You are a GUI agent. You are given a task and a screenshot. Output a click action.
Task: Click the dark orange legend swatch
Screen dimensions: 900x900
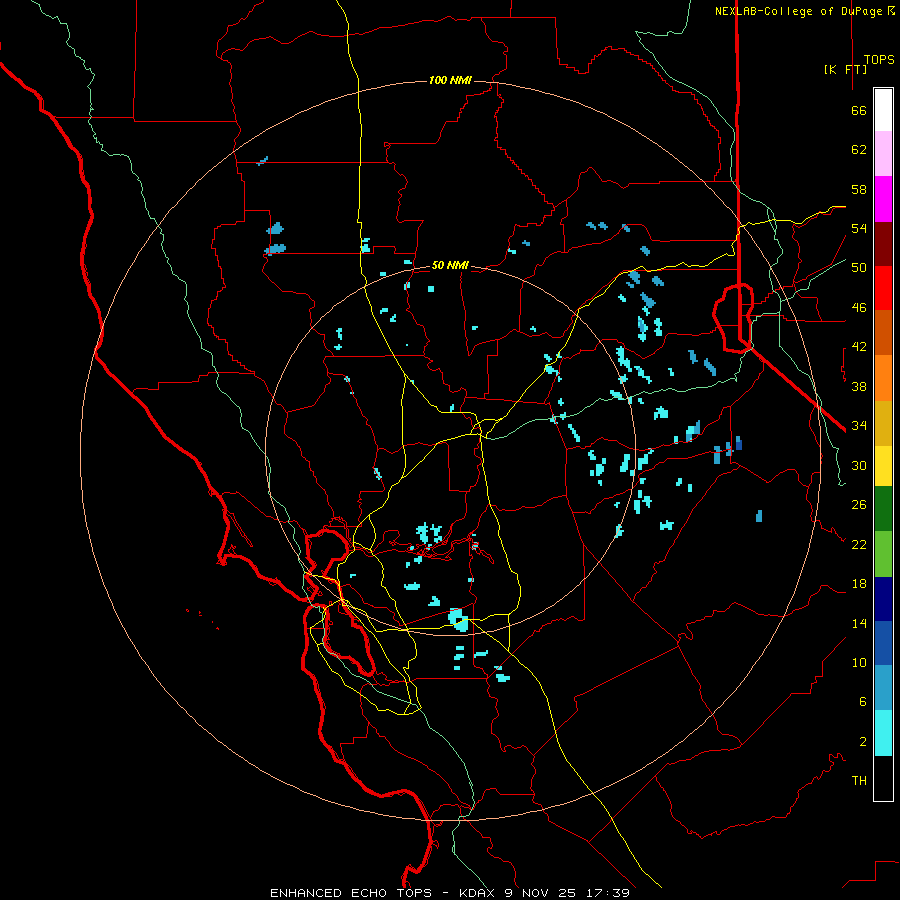coord(883,333)
